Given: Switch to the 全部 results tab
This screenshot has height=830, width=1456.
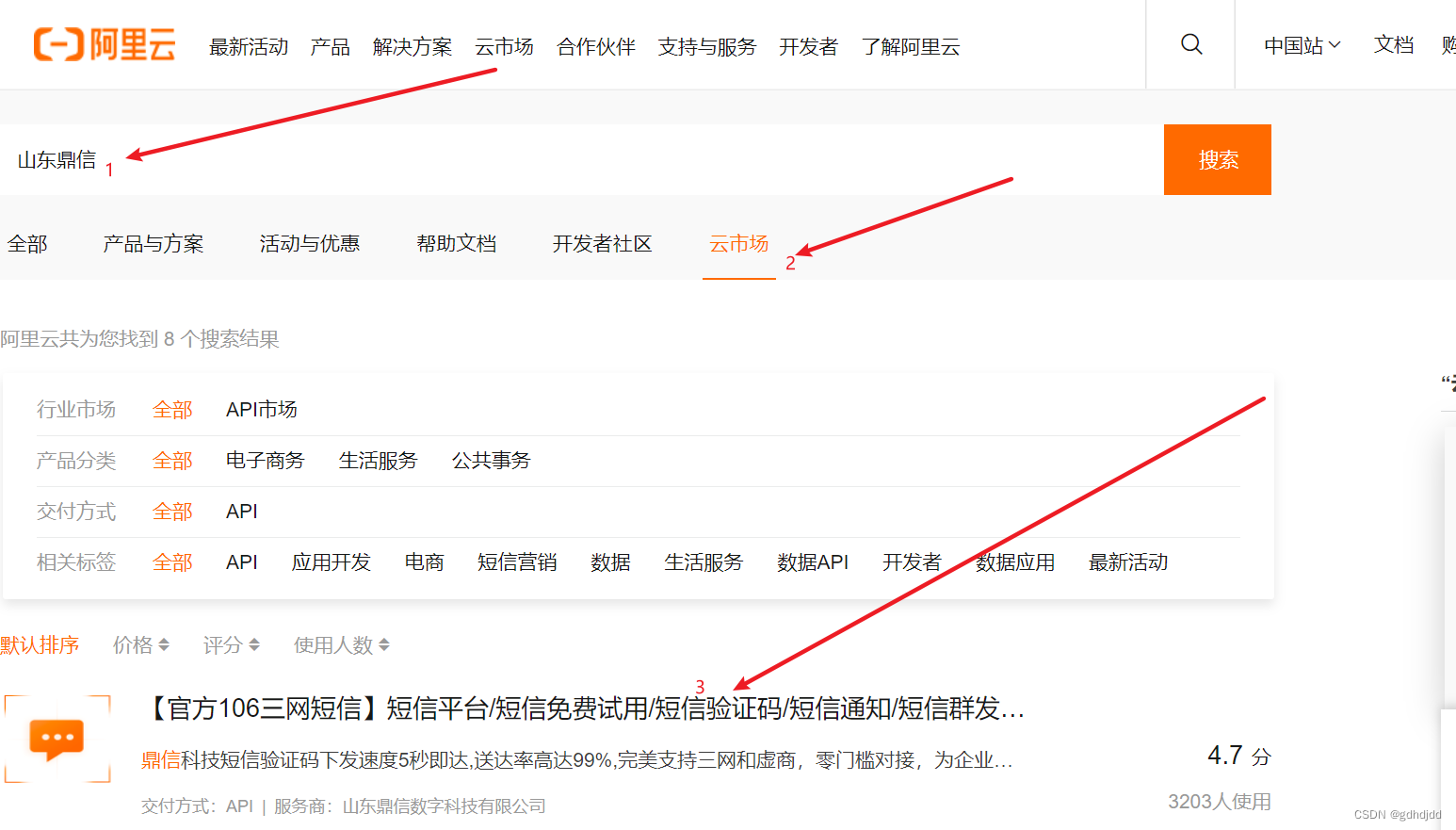Looking at the screenshot, I should coord(27,244).
